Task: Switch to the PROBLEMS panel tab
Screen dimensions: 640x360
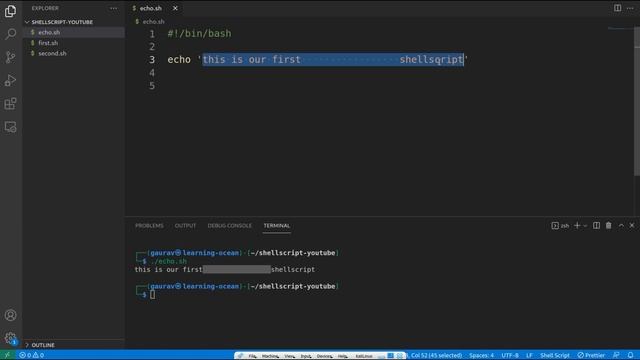Action: pos(149,226)
